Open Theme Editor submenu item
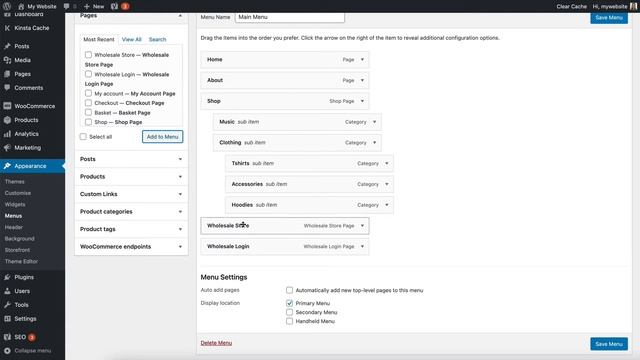 [x=21, y=261]
